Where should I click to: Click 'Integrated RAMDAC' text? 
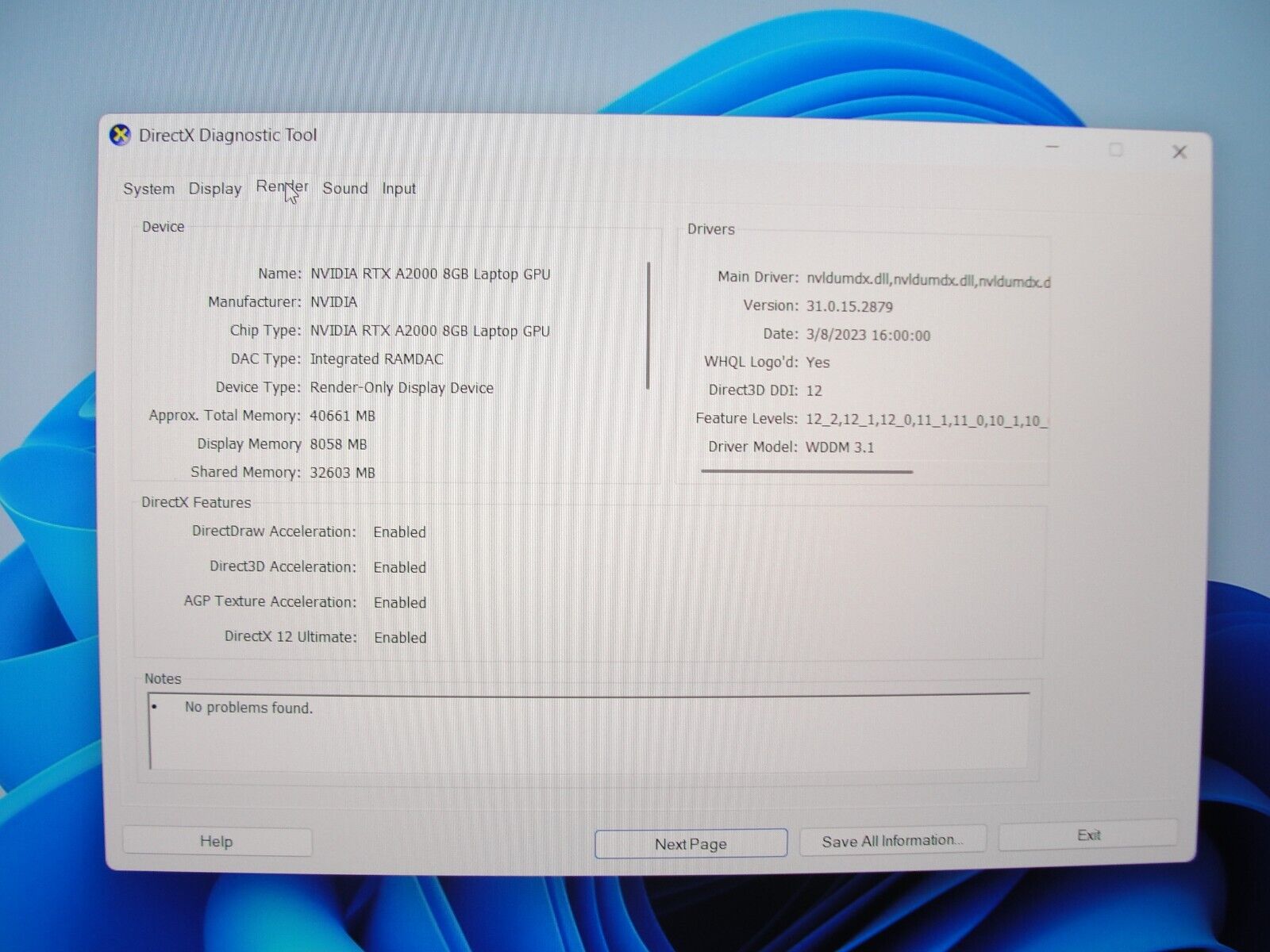(376, 359)
